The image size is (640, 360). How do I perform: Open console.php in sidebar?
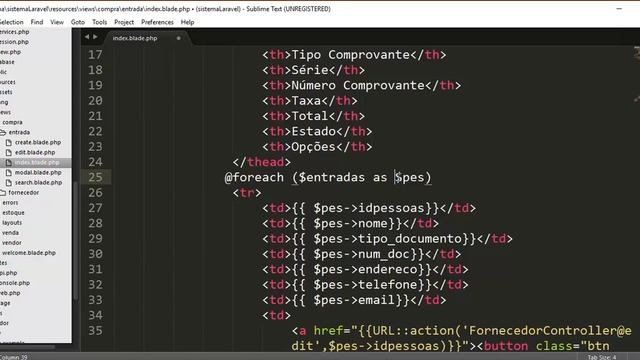pyautogui.click(x=15, y=283)
